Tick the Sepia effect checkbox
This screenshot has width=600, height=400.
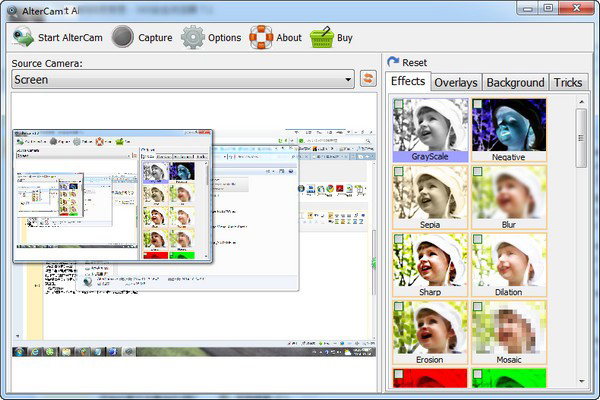point(399,171)
